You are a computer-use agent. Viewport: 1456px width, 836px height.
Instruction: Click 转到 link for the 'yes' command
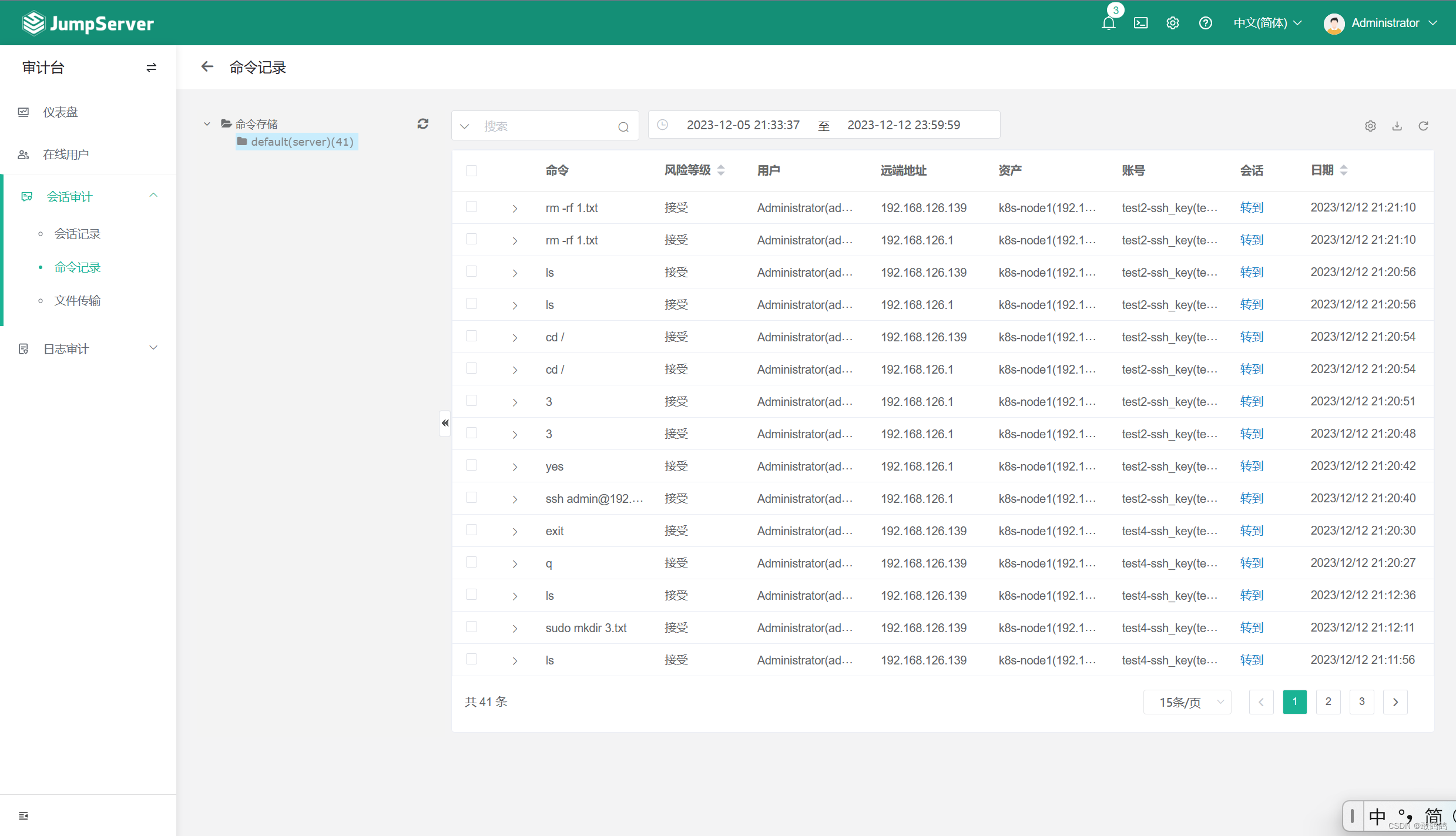1252,466
